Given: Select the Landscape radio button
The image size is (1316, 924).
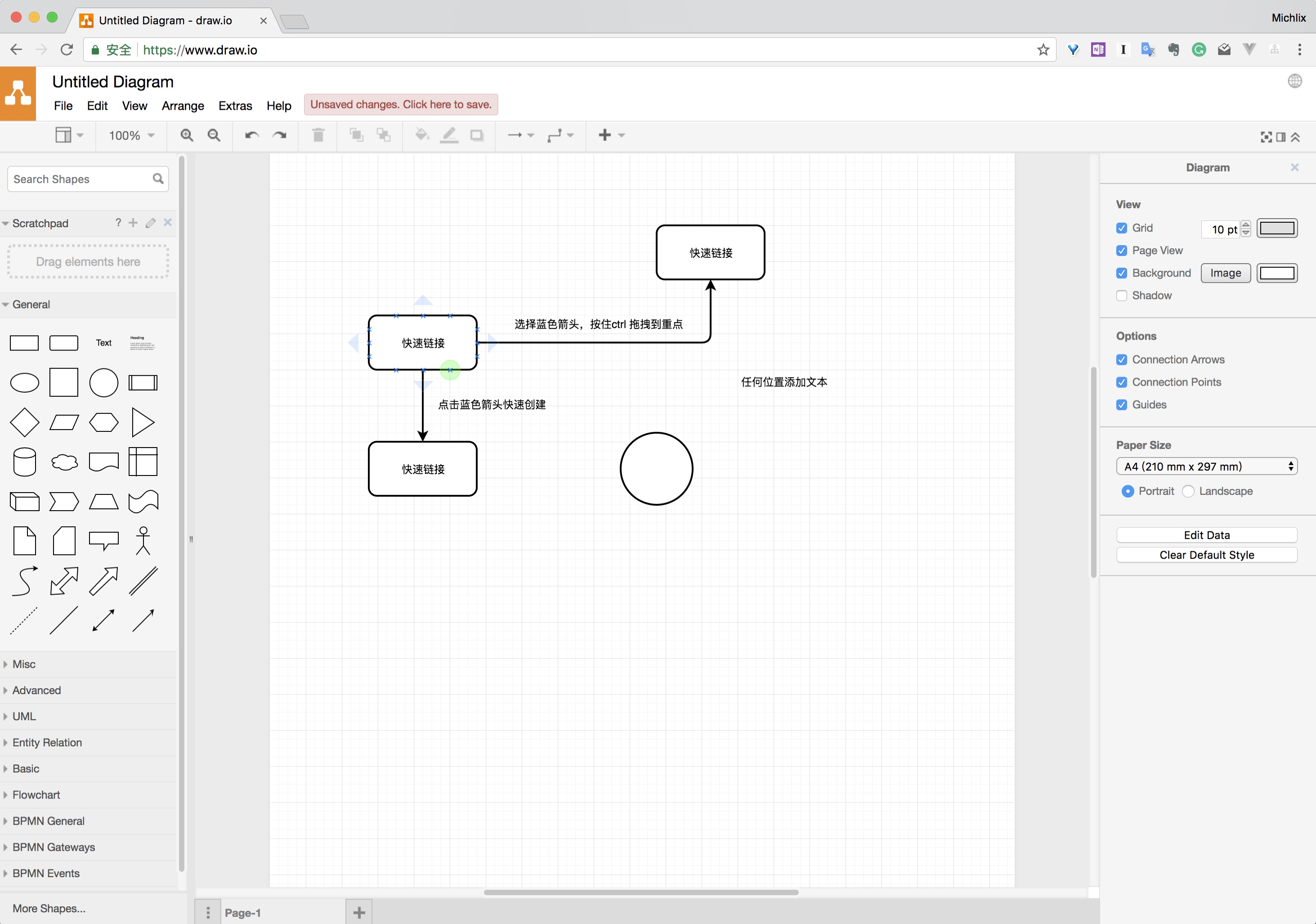Looking at the screenshot, I should point(1188,491).
